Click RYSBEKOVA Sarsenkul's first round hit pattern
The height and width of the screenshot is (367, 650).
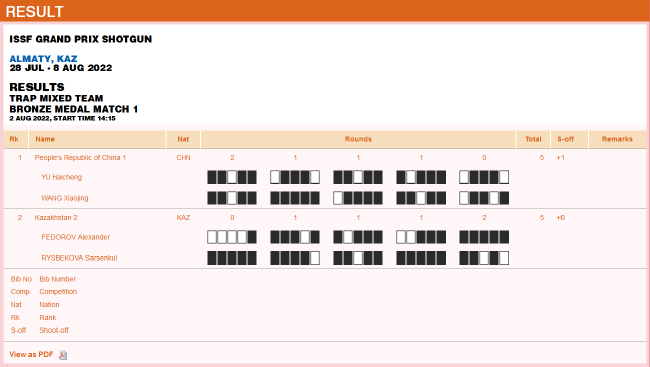coord(232,258)
